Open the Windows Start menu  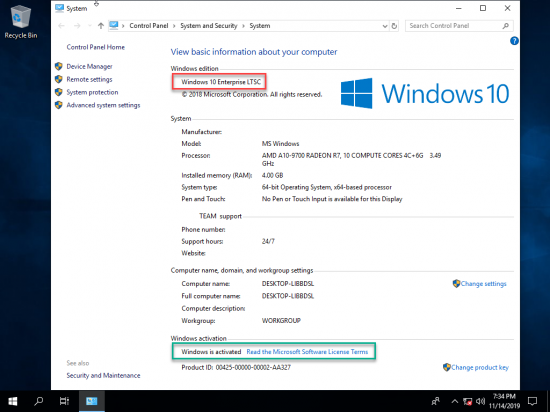[13, 401]
